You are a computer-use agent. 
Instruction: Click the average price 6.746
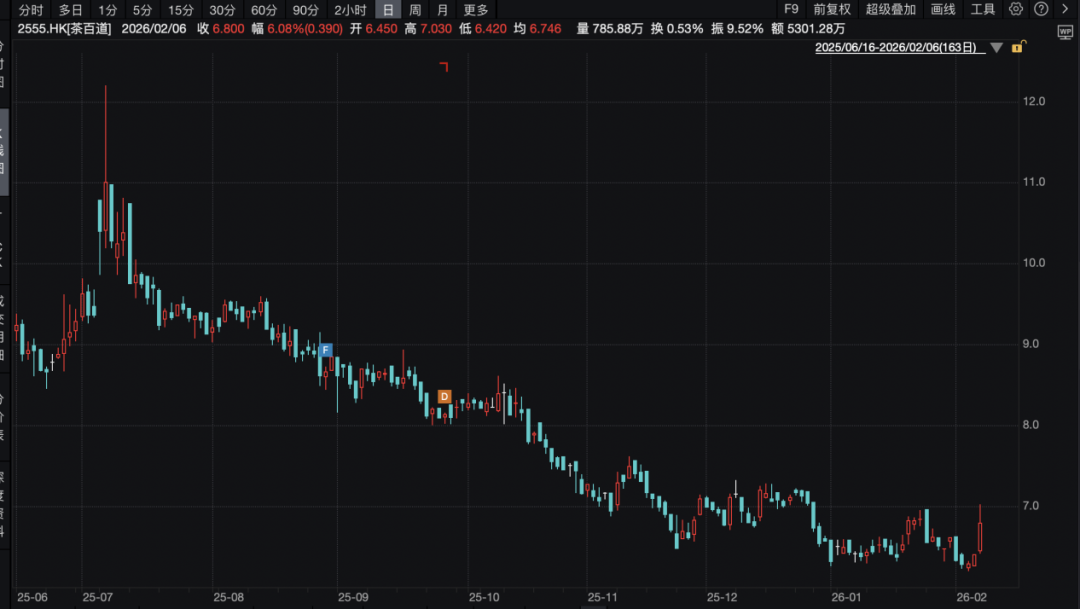tap(546, 29)
